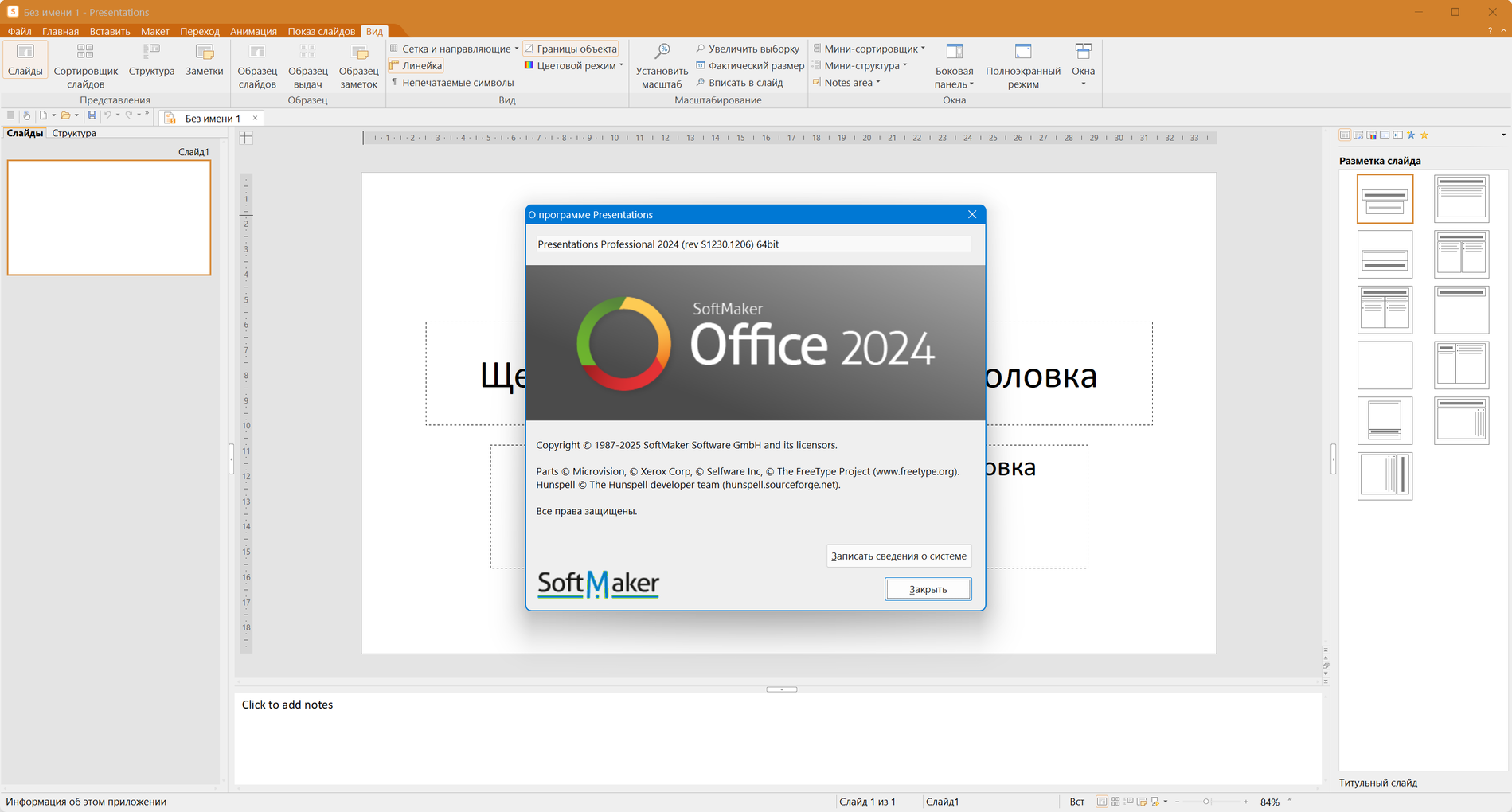Open the slide master (Образец слайдов)
Screen dimensions: 1512x812
click(x=257, y=66)
